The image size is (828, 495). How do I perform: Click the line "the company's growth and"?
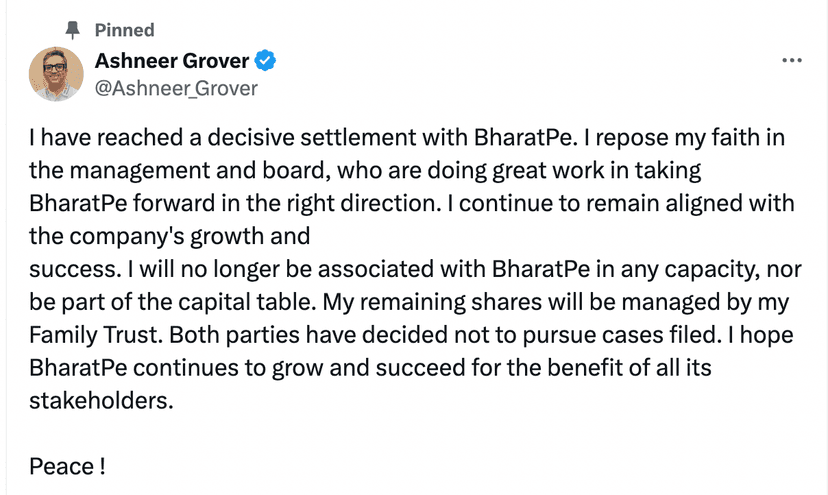coord(170,237)
